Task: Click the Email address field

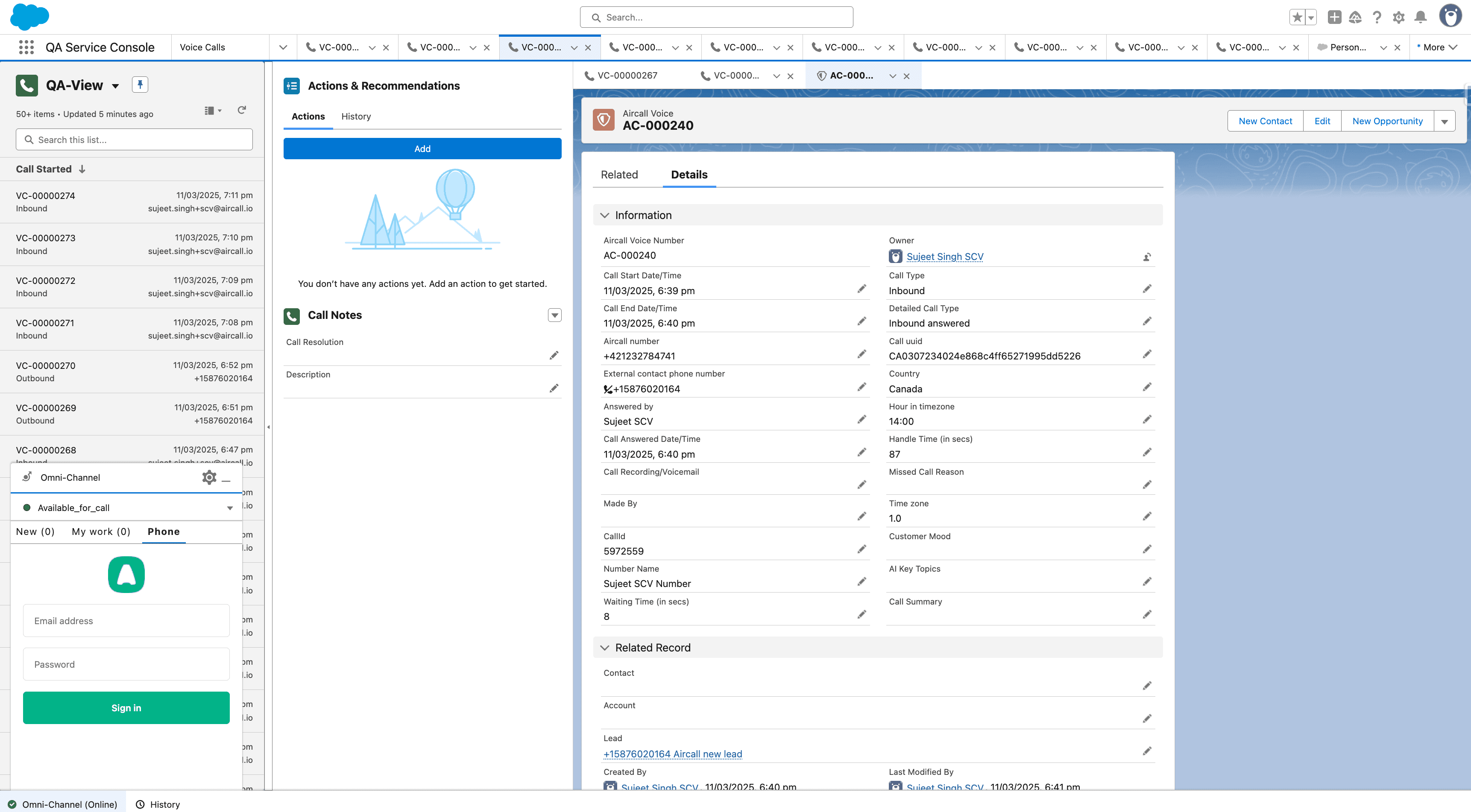Action: pos(126,621)
